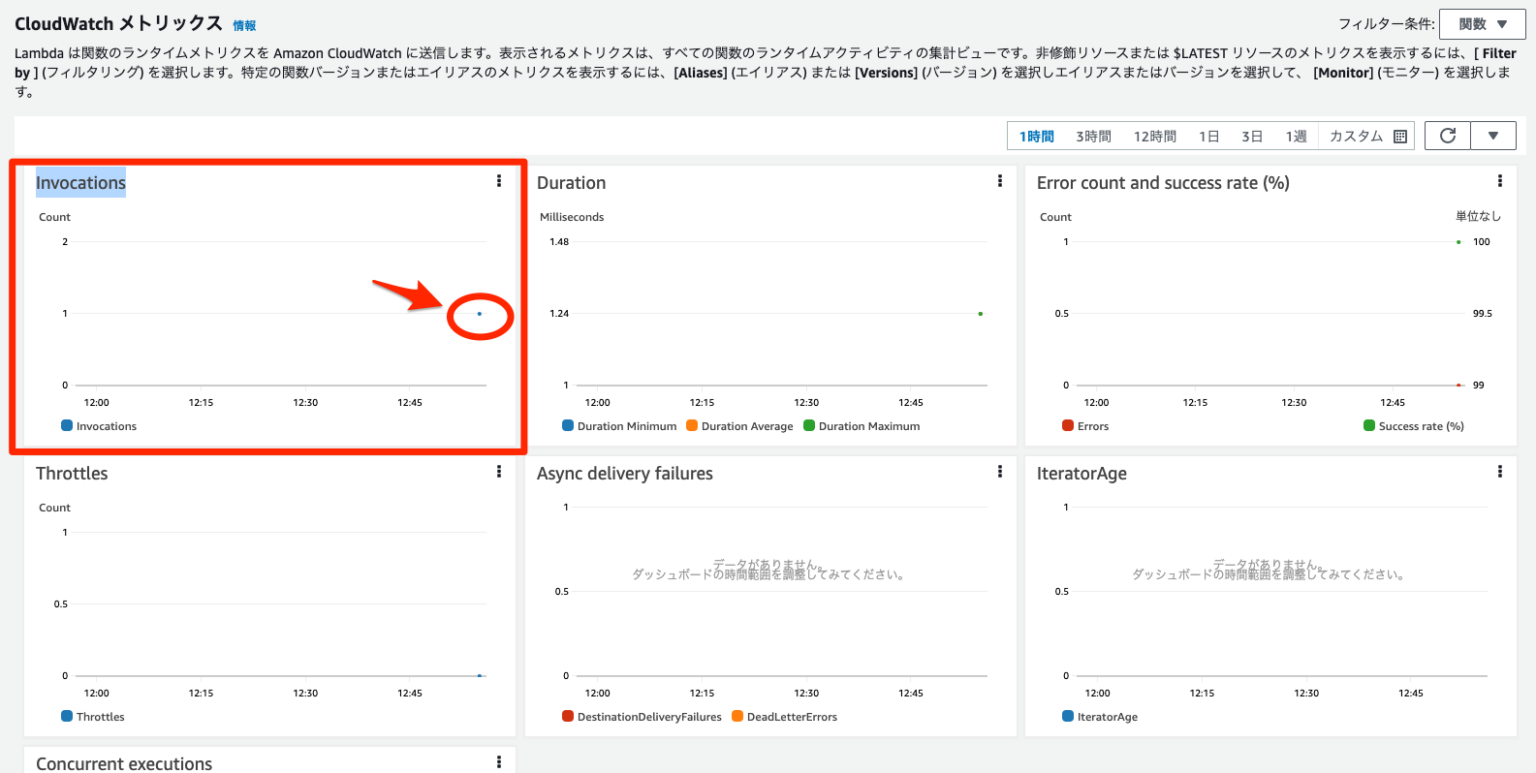Open the Async delivery failures options menu

pos(999,472)
